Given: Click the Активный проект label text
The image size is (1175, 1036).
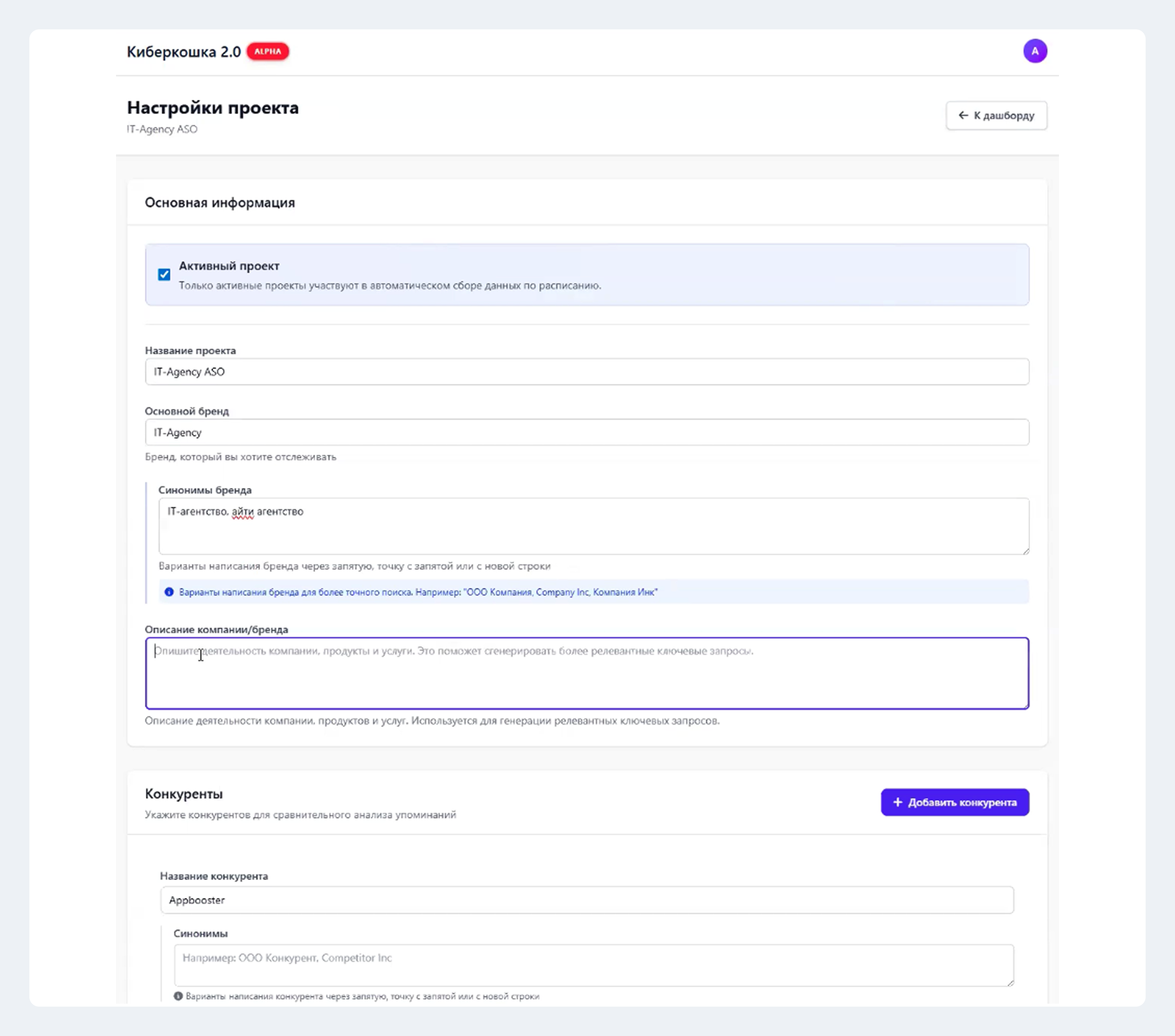Looking at the screenshot, I should coord(229,266).
